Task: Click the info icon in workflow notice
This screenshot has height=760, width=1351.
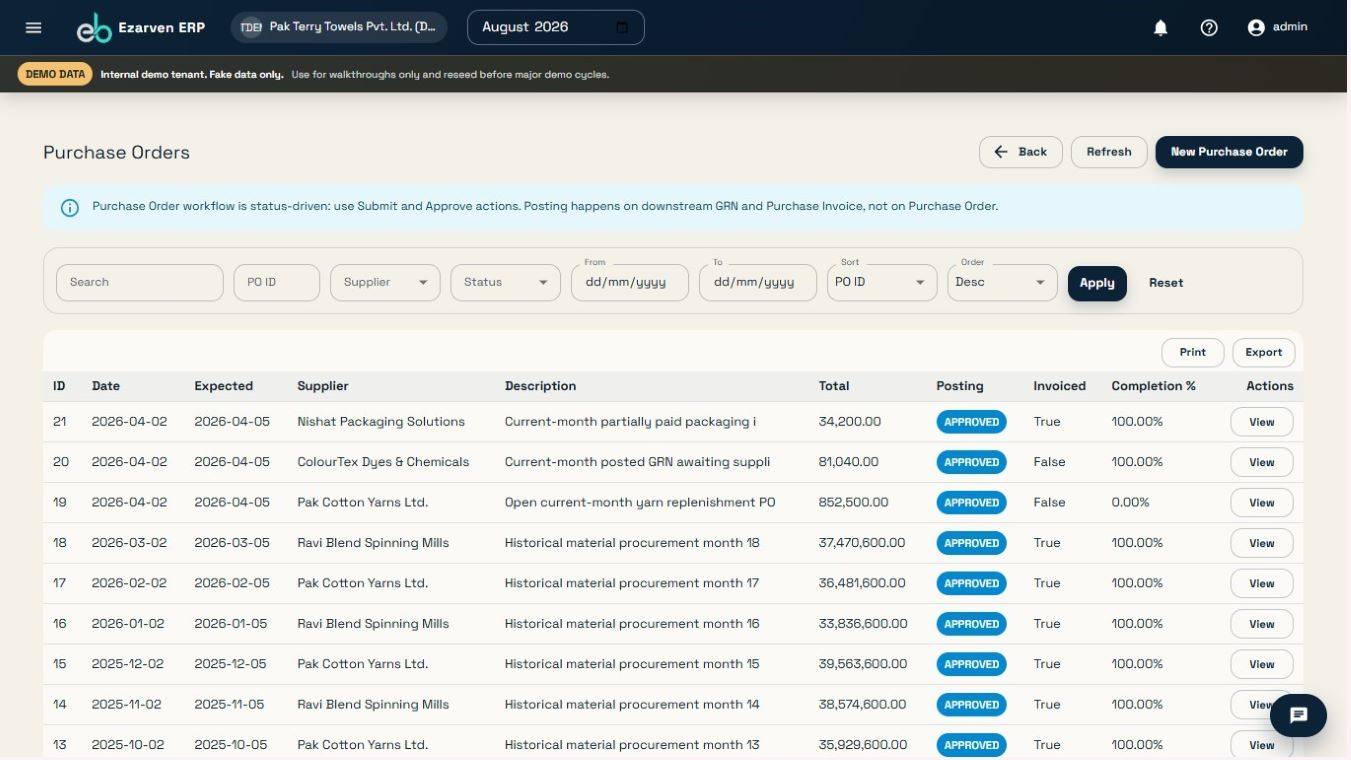Action: [70, 208]
